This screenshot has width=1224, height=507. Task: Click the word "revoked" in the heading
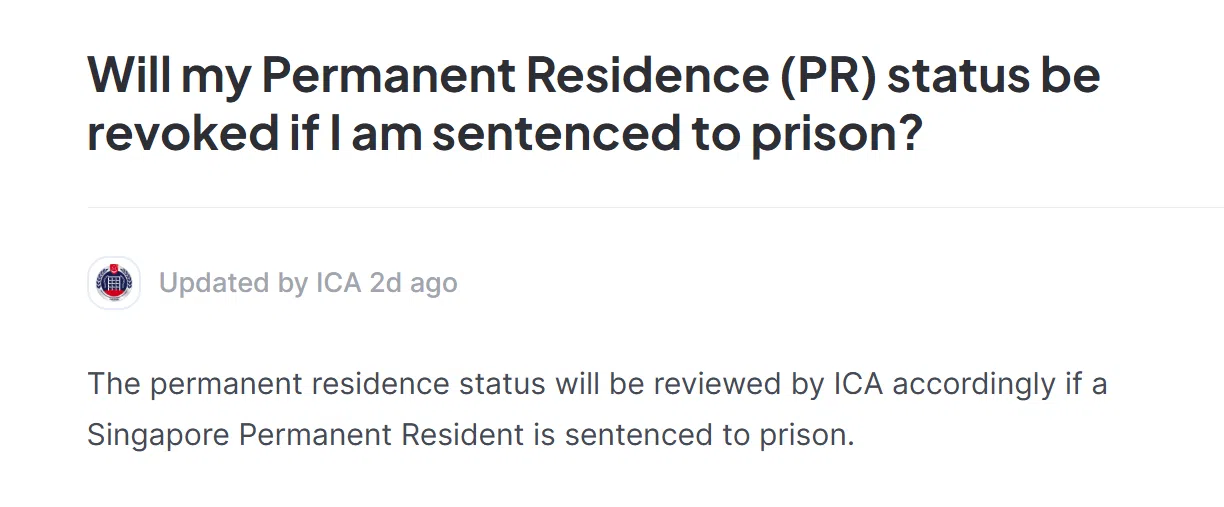[179, 135]
